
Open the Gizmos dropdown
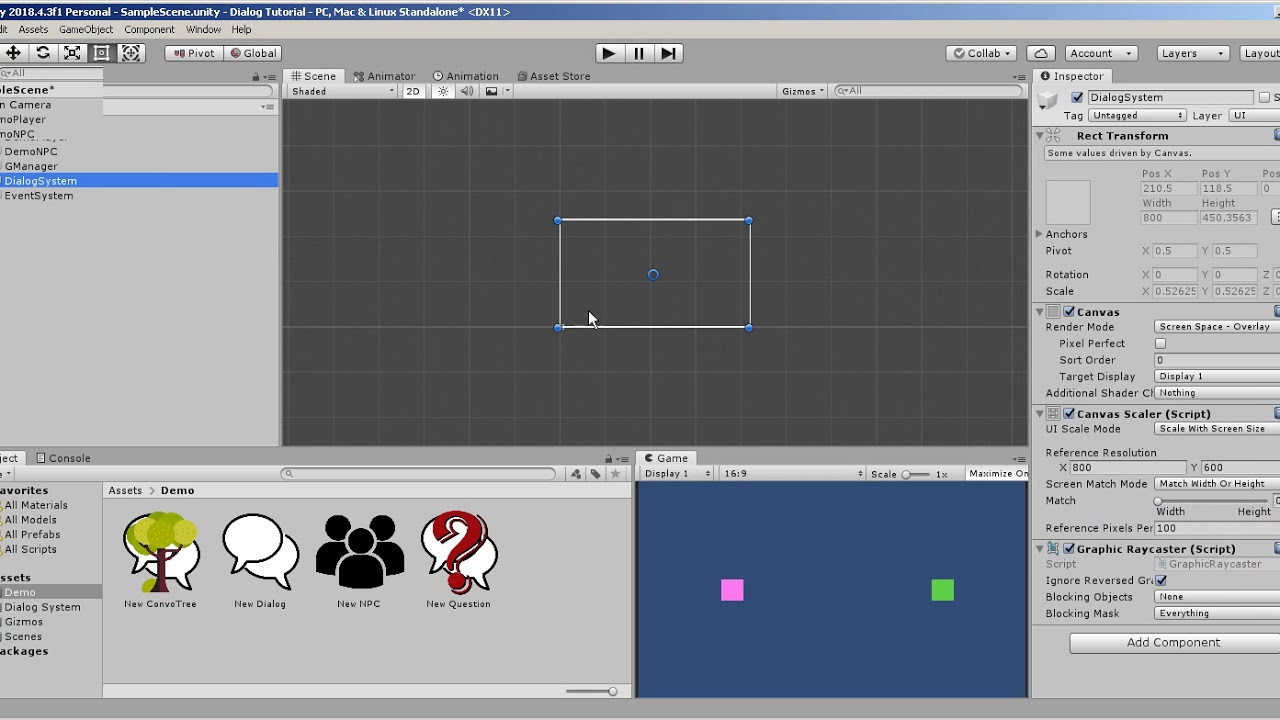click(803, 91)
